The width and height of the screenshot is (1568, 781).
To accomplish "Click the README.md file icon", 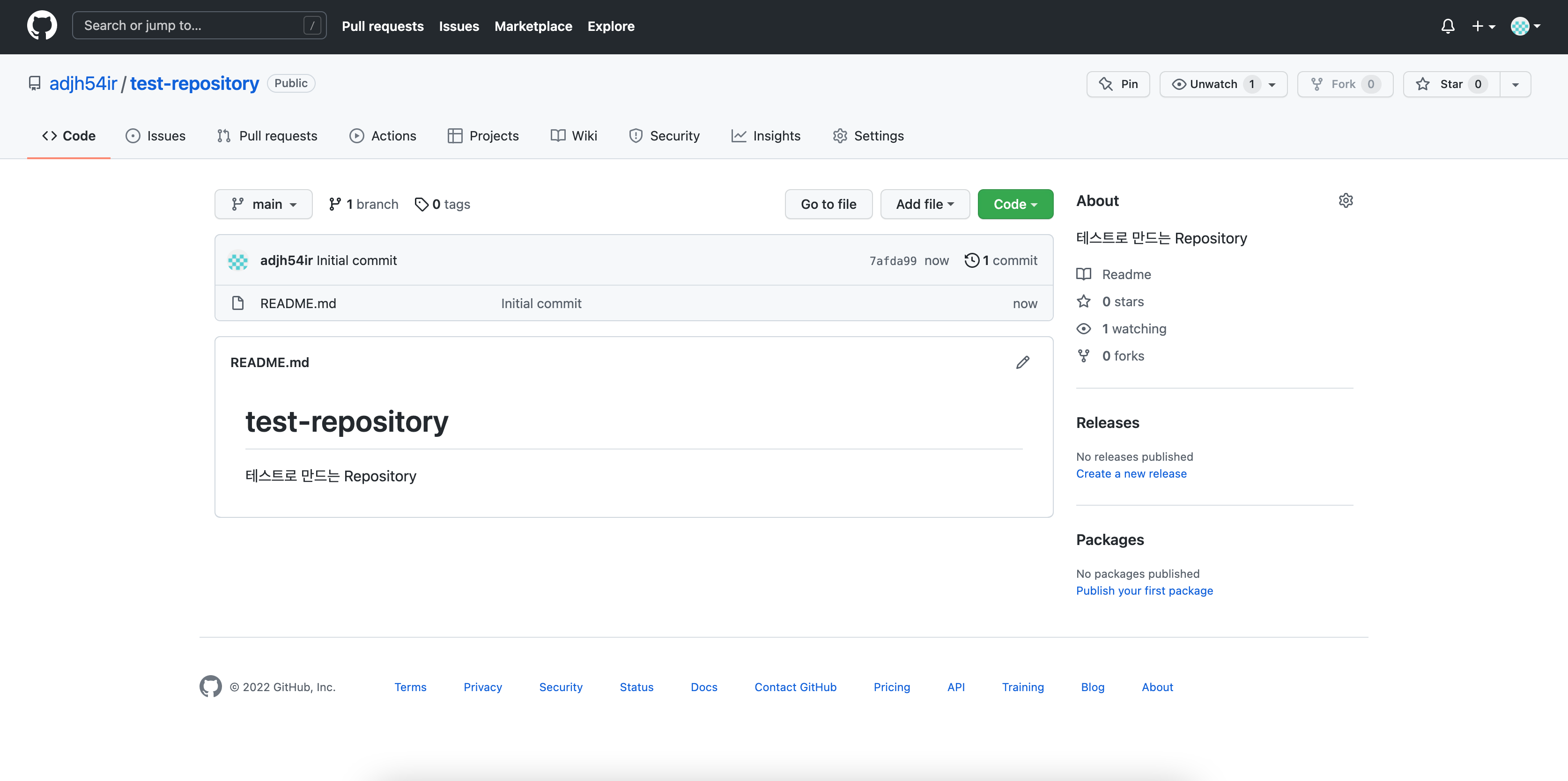I will (238, 303).
